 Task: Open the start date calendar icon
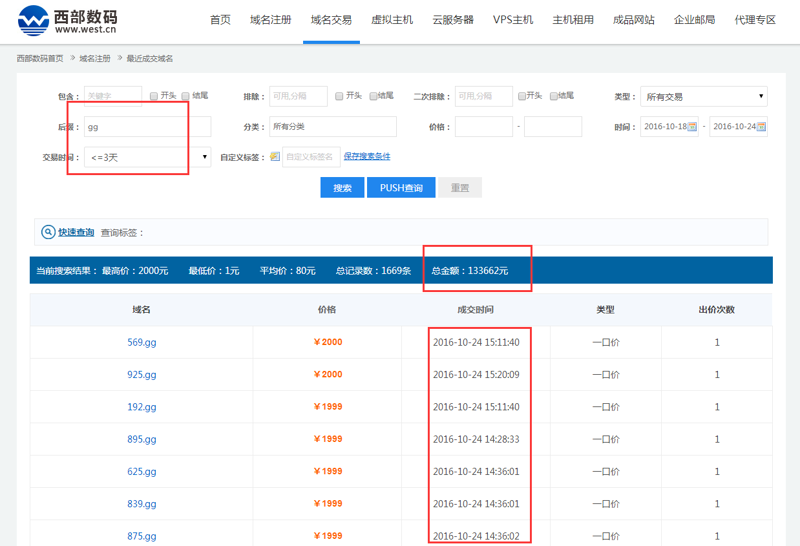(x=692, y=127)
